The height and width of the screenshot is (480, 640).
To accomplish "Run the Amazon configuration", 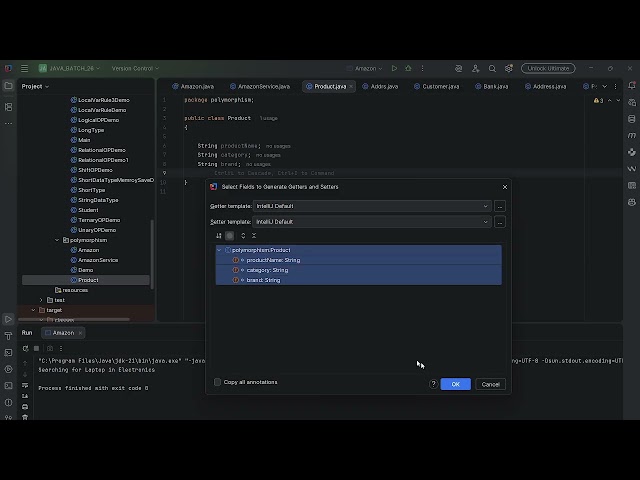I will click(x=394, y=68).
